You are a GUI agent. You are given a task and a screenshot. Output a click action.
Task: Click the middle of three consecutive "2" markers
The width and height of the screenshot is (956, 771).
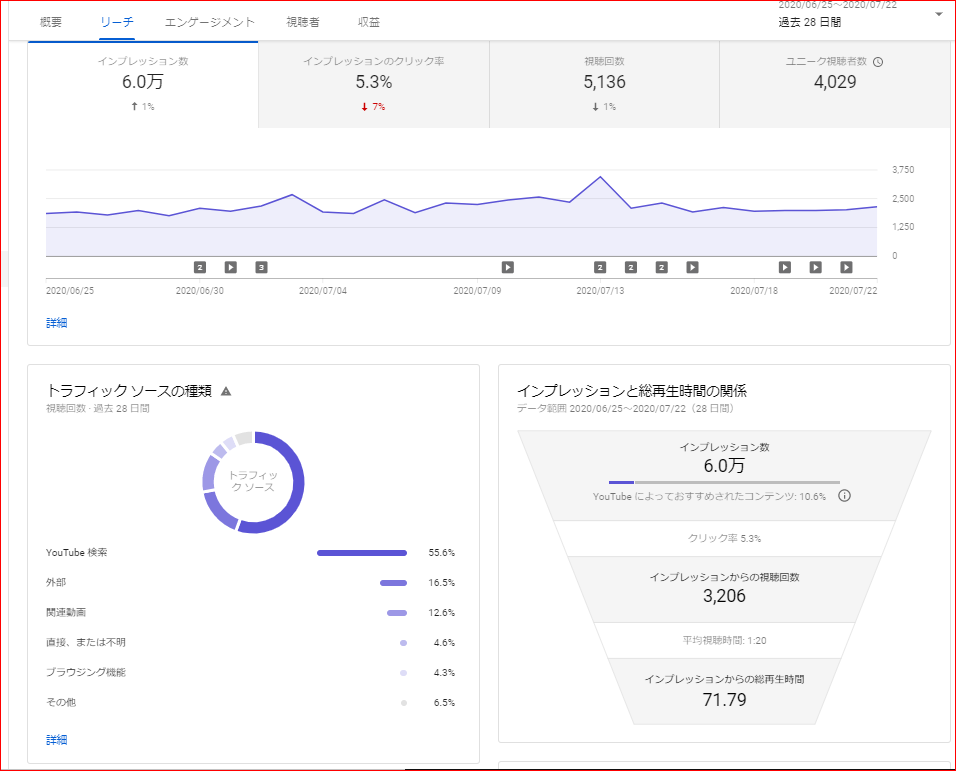(x=631, y=267)
